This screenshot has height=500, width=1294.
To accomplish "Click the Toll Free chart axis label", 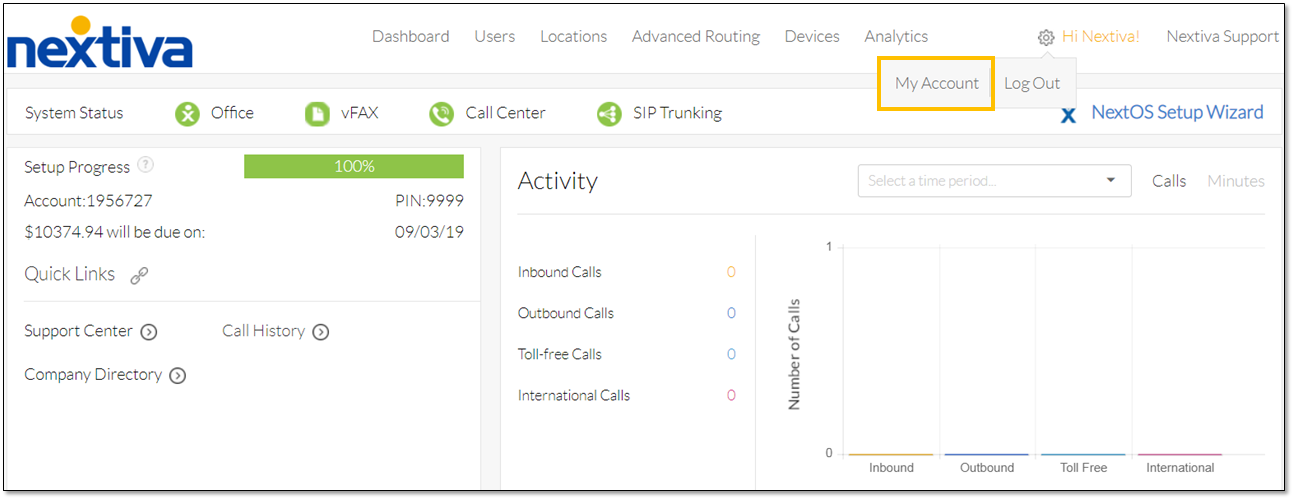I will 1084,468.
